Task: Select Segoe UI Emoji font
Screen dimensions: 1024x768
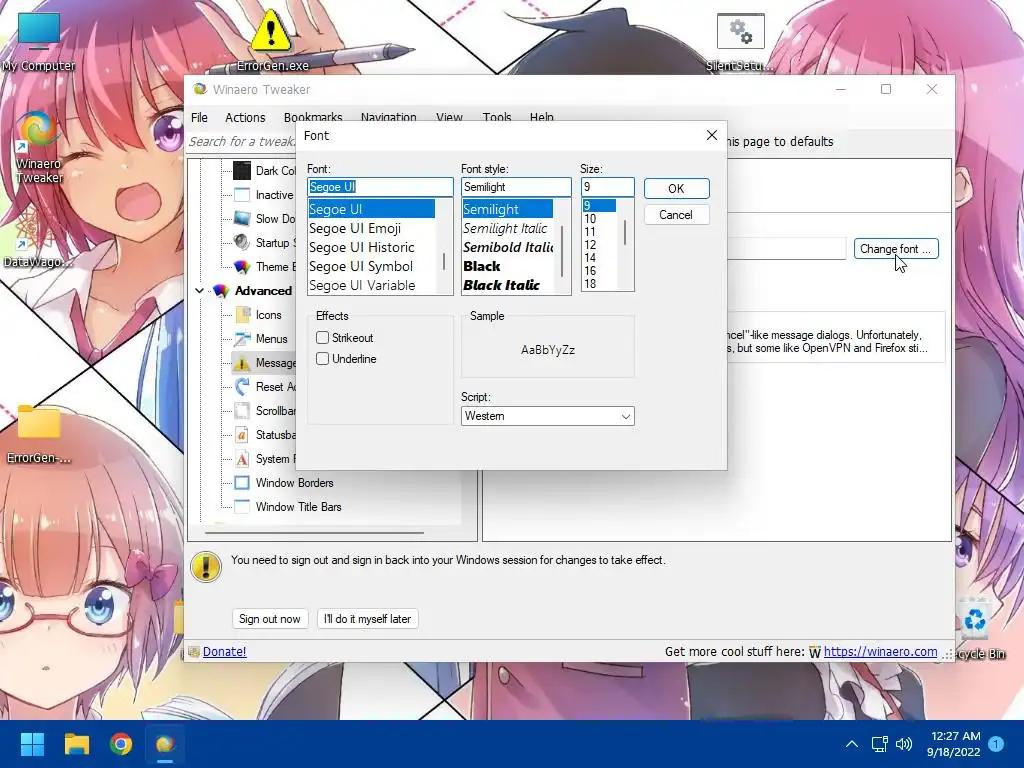Action: [x=355, y=228]
